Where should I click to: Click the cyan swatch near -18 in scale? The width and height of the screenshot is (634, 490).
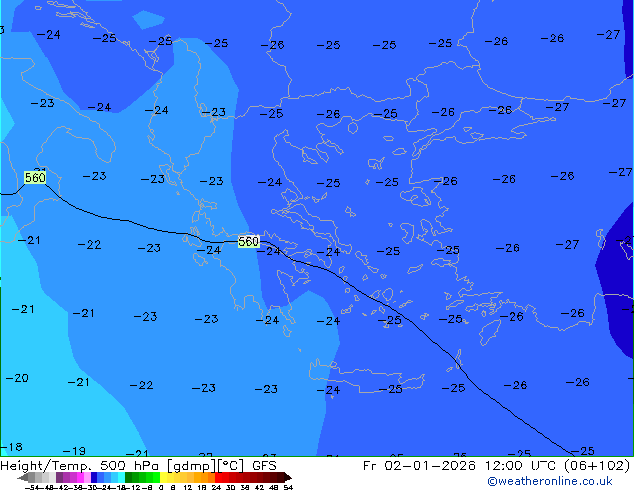(x=121, y=477)
